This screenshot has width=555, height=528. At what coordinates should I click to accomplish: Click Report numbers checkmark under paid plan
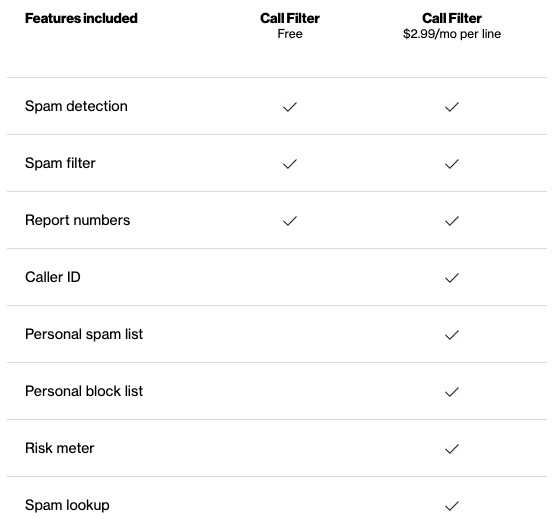452,221
